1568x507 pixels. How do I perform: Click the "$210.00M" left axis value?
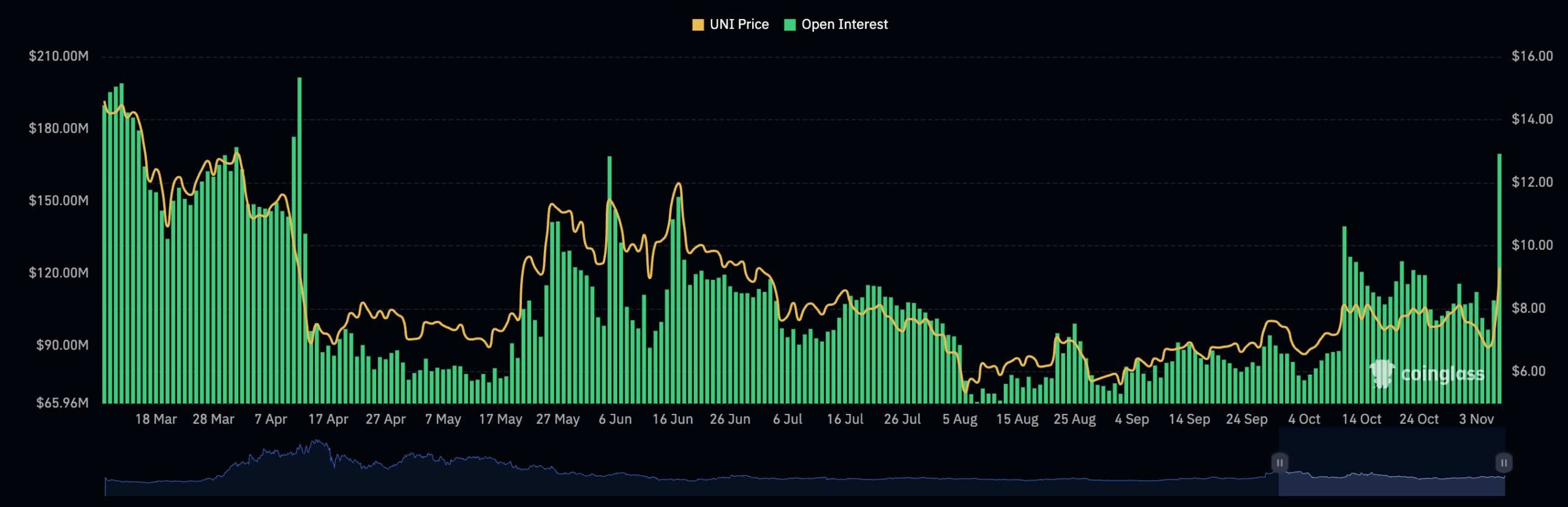pos(59,56)
